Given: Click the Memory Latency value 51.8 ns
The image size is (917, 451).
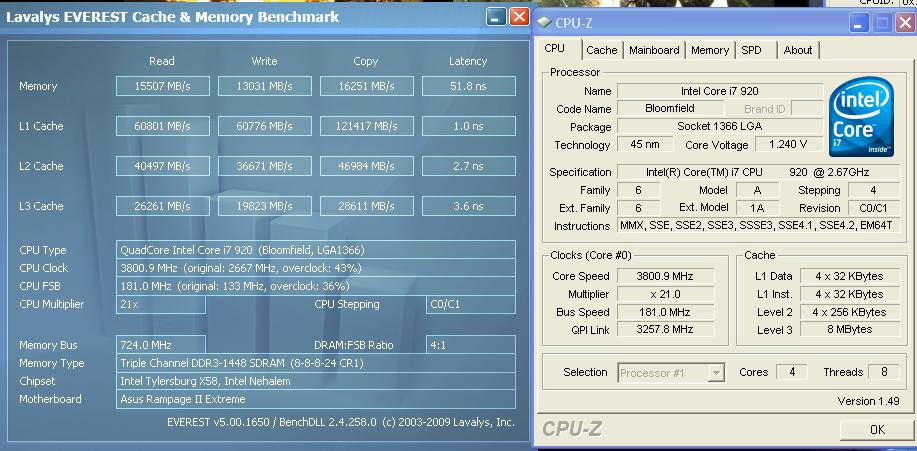Looking at the screenshot, I should point(468,86).
